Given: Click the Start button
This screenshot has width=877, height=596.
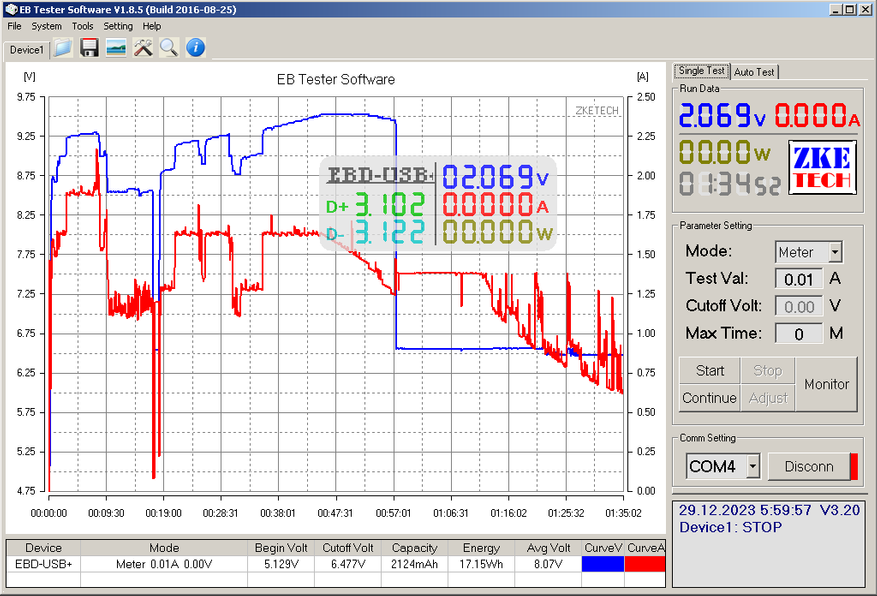Looking at the screenshot, I should click(709, 371).
